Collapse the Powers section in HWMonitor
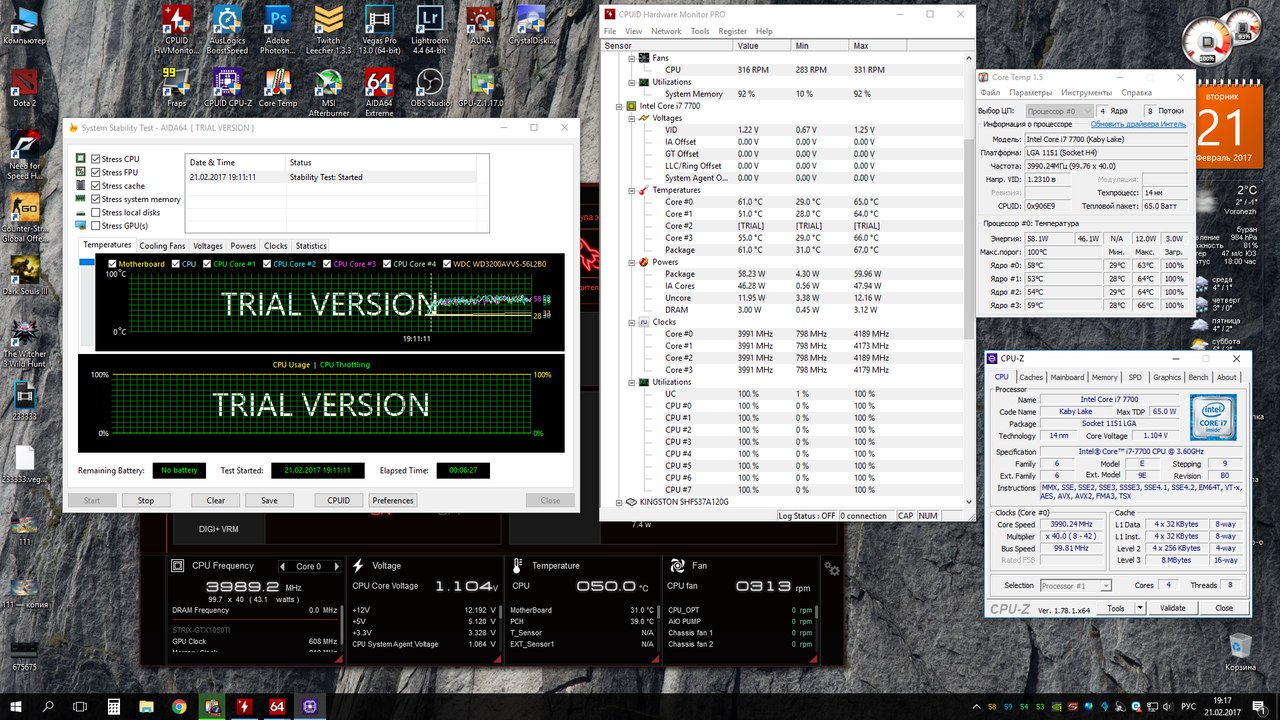Screen dimensions: 1280x720 pyautogui.click(x=631, y=262)
